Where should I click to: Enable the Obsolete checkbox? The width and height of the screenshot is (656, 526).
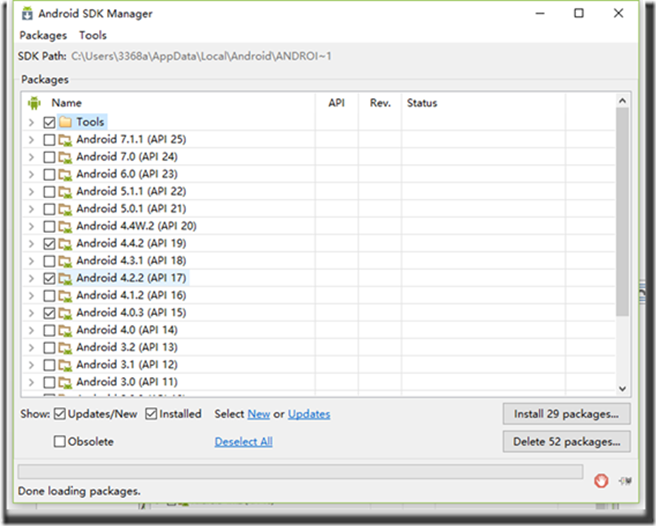(x=60, y=441)
